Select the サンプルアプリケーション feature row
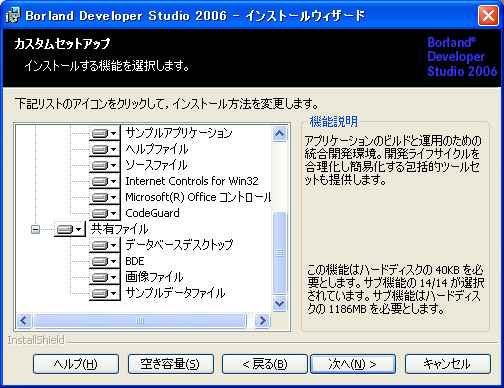Screen dimensions: 504x388 [179, 133]
